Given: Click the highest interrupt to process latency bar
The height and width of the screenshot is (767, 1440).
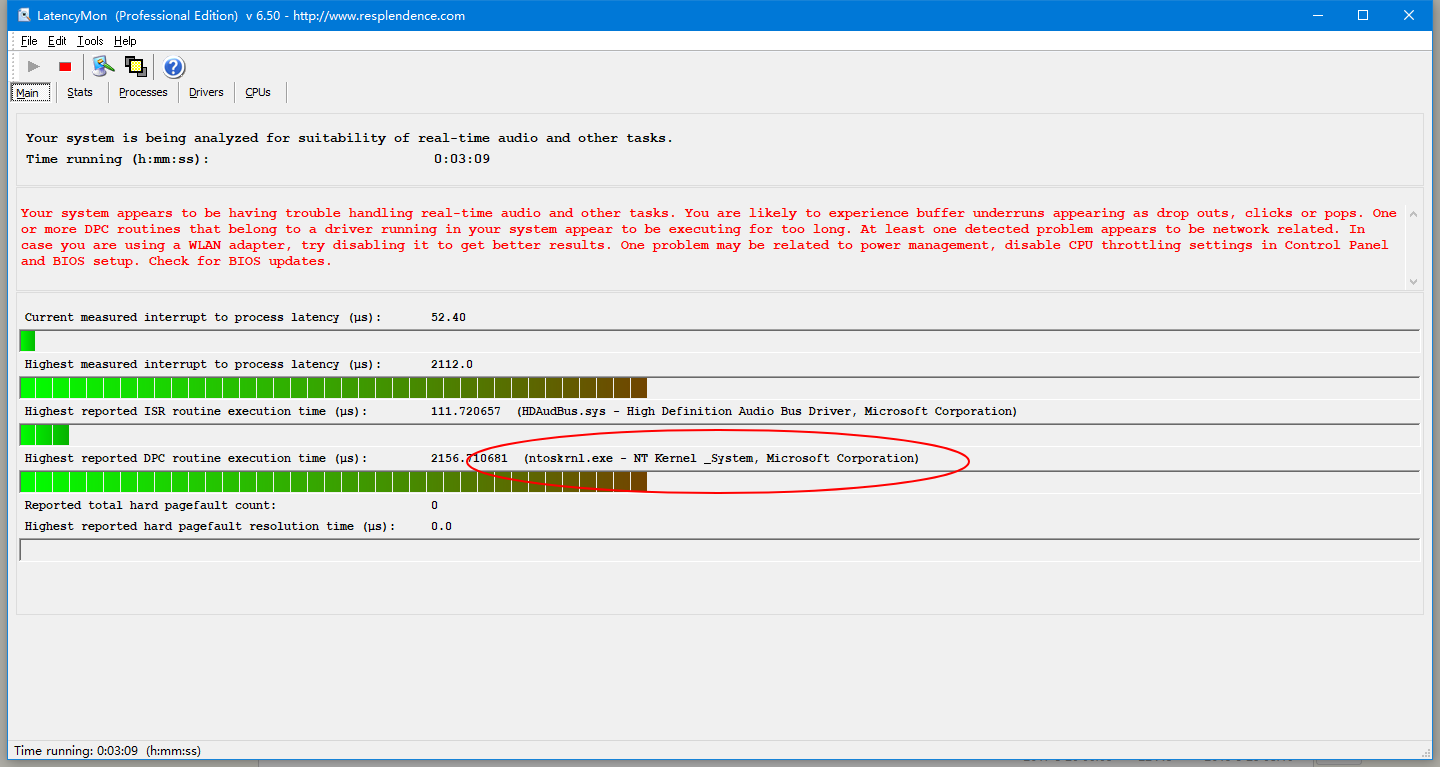Looking at the screenshot, I should pos(719,388).
